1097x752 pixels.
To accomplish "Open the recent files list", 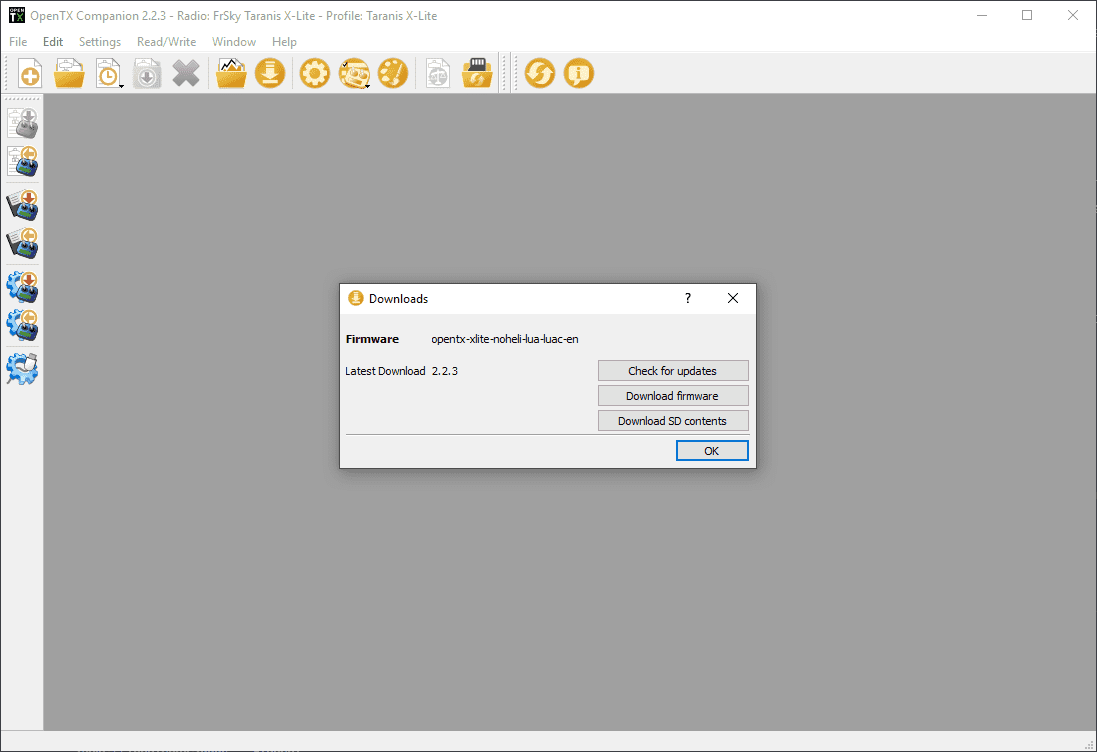I will (108, 73).
